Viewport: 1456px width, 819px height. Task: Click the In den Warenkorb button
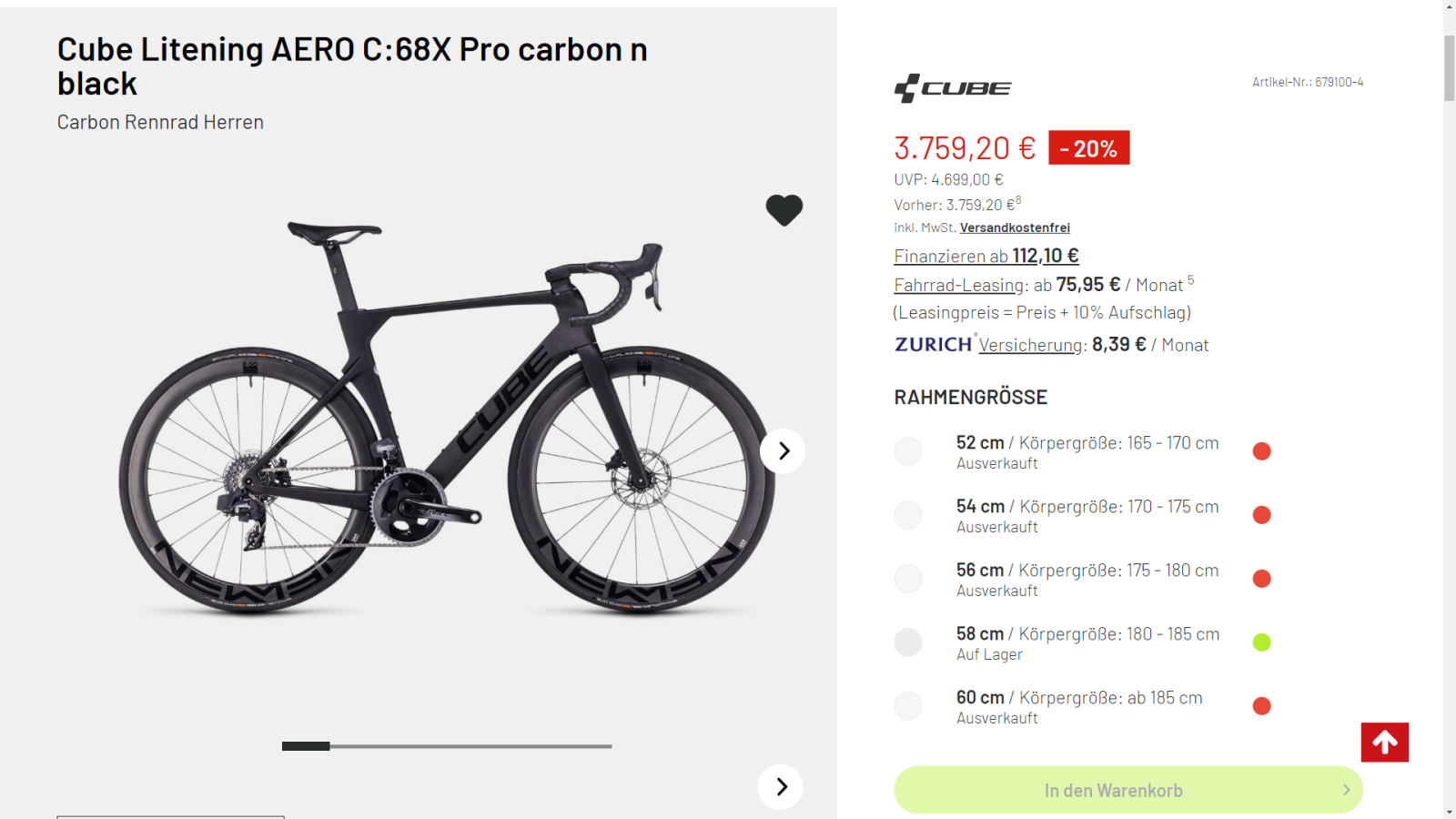pos(1113,790)
